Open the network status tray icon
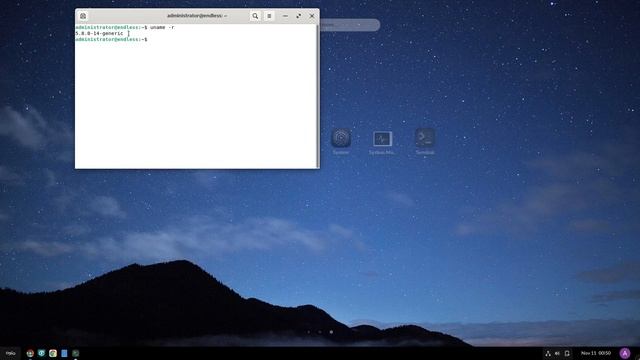This screenshot has height=360, width=640. coord(548,353)
